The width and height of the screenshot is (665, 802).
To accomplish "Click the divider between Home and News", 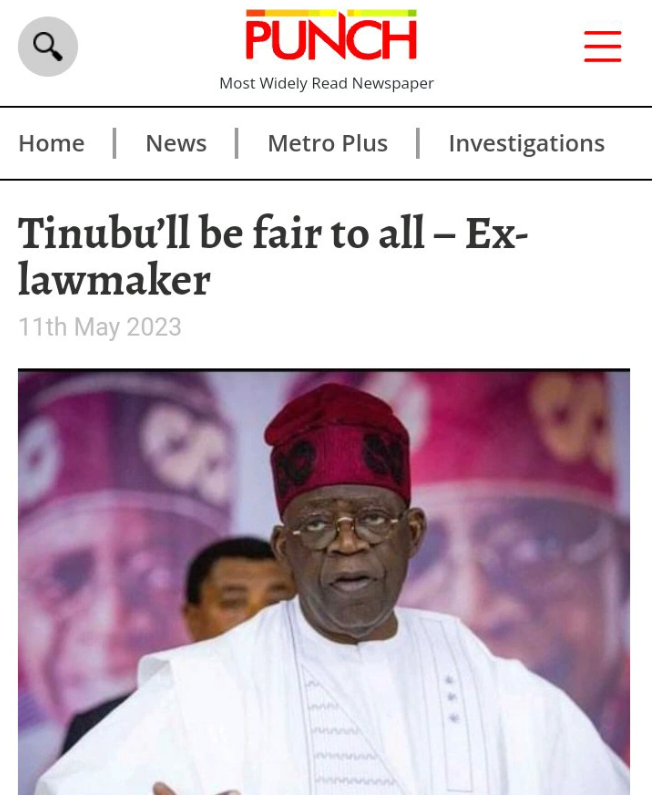I will [x=115, y=143].
